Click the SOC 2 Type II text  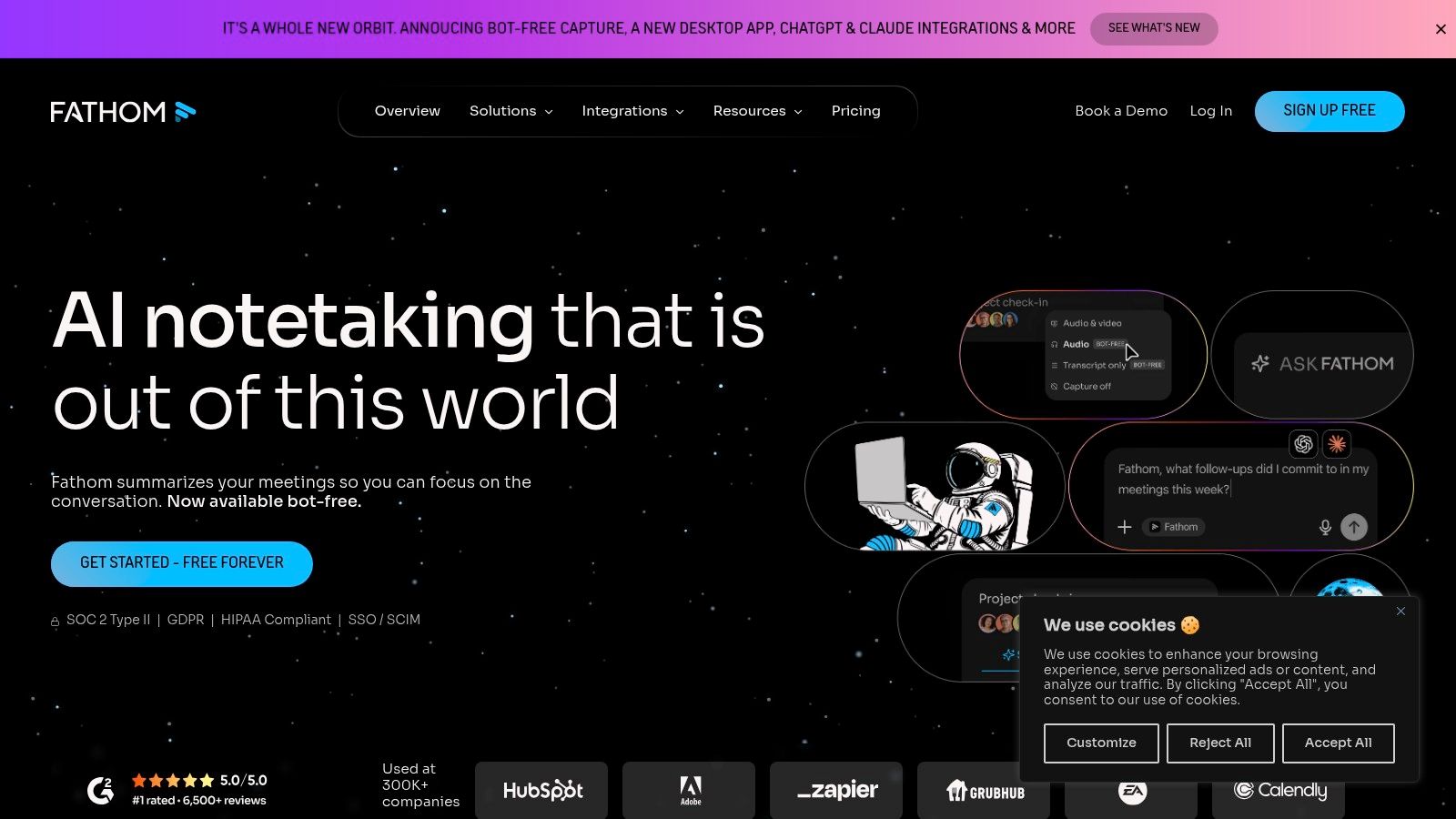point(108,620)
